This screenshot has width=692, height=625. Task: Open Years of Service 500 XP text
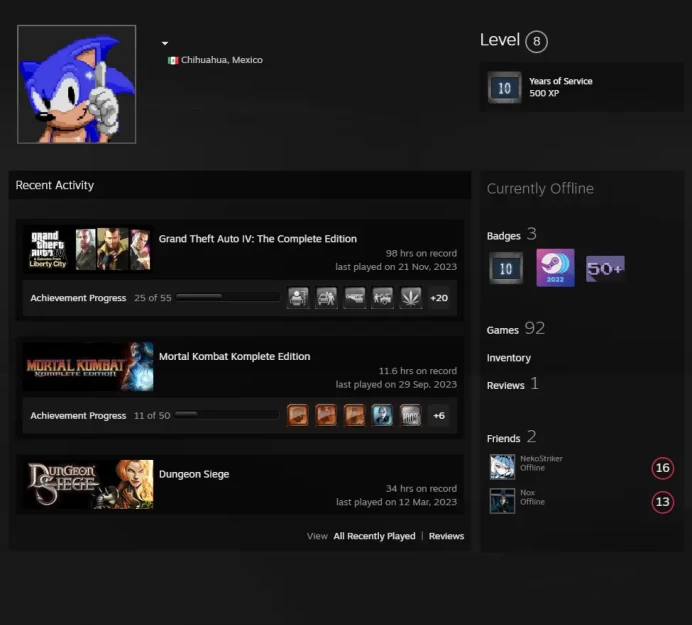560,87
